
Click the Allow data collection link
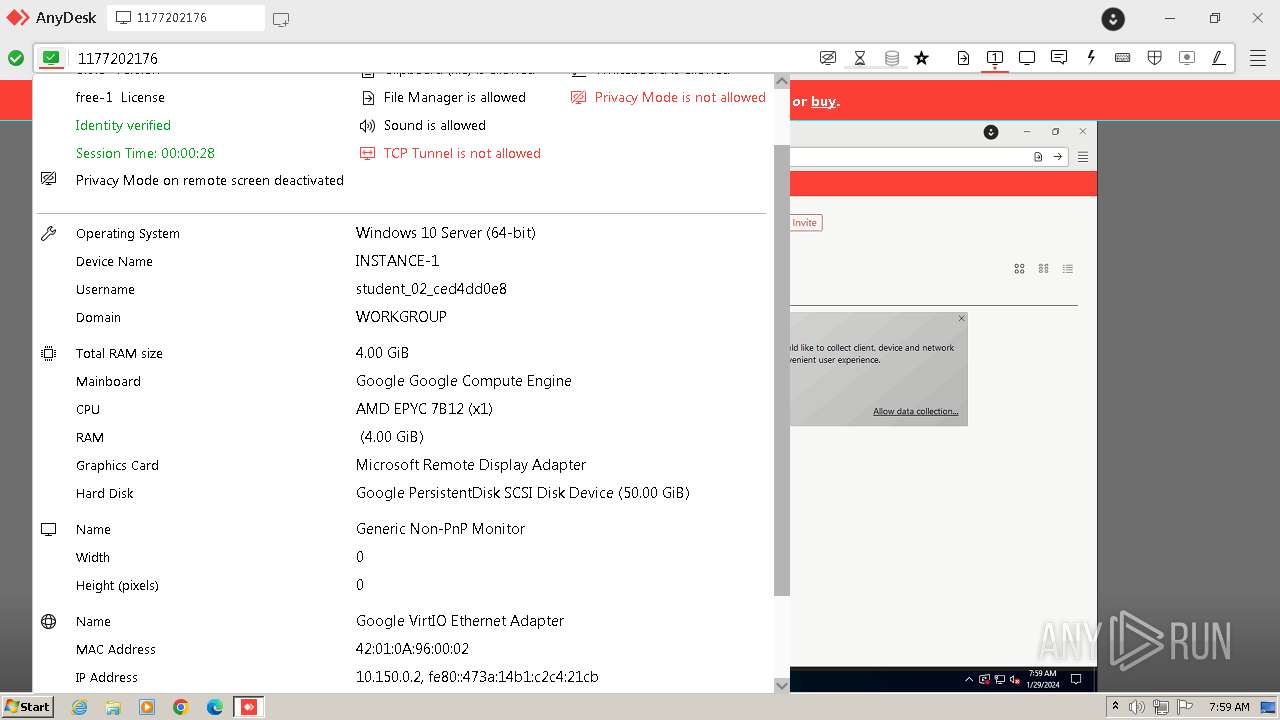pos(915,412)
